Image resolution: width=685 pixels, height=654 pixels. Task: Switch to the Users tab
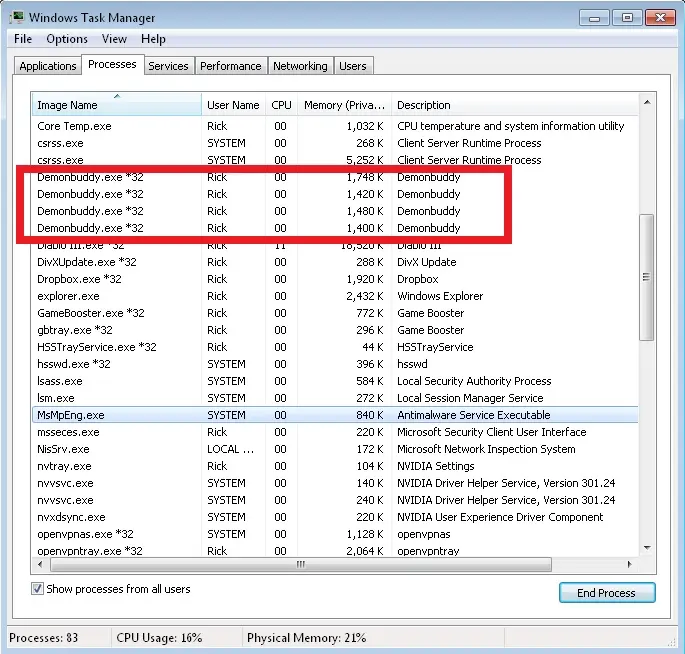(353, 66)
